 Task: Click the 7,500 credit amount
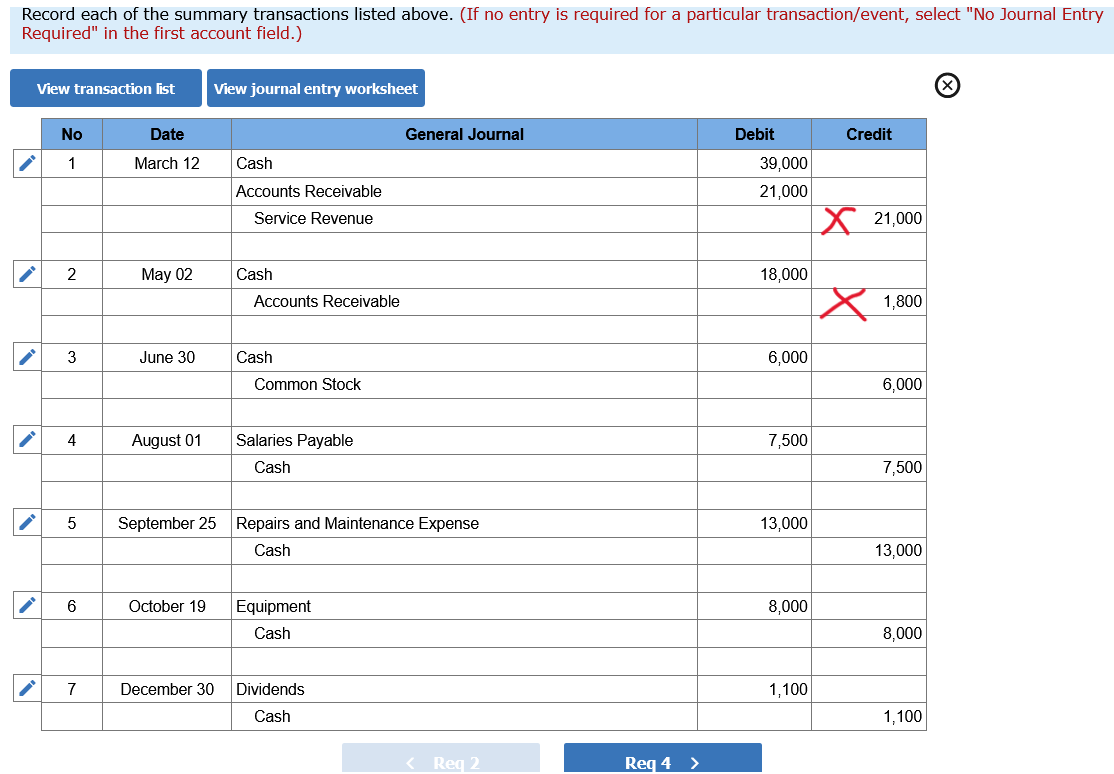point(869,468)
